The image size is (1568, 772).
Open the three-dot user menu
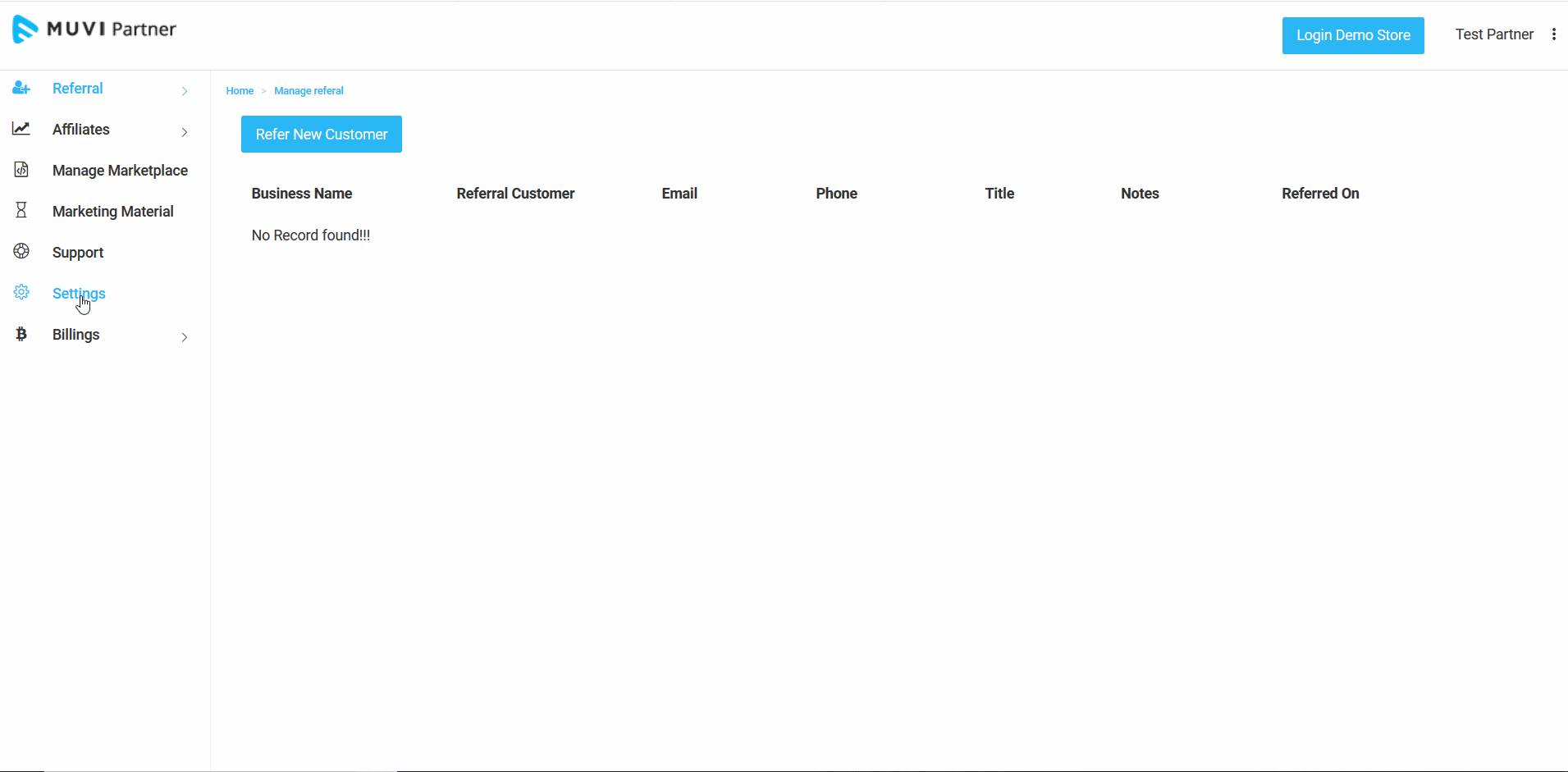click(x=1553, y=34)
